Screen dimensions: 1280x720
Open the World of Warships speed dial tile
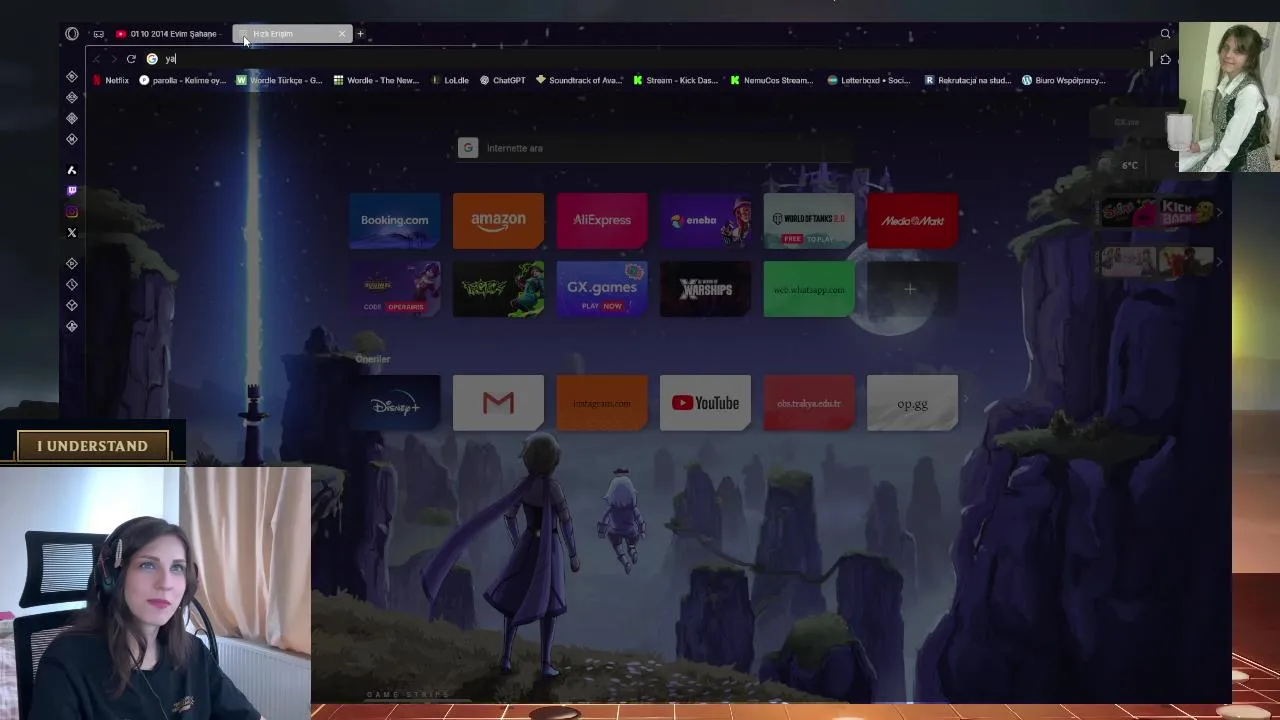[x=705, y=290]
